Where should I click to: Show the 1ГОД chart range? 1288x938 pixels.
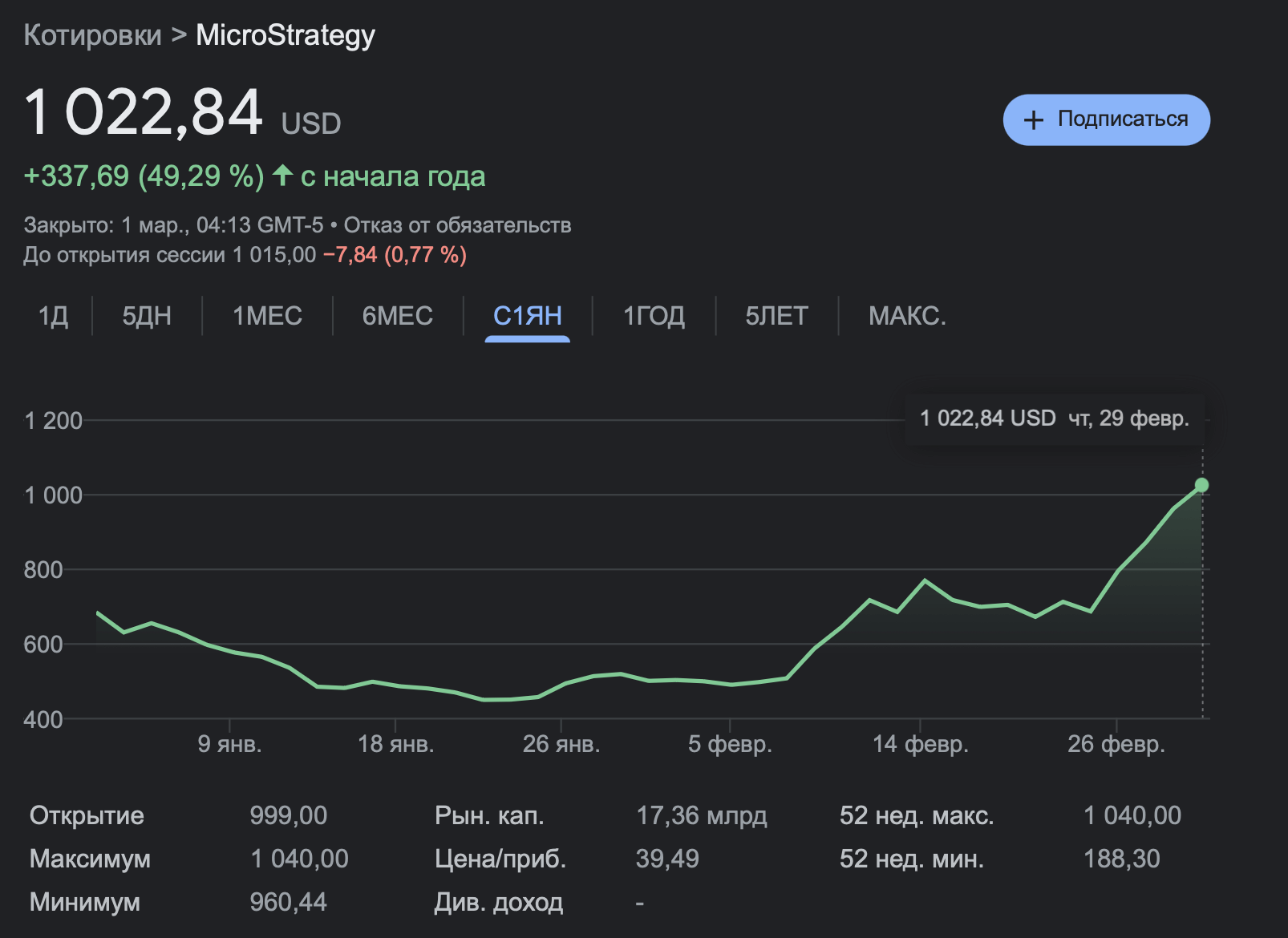[654, 316]
